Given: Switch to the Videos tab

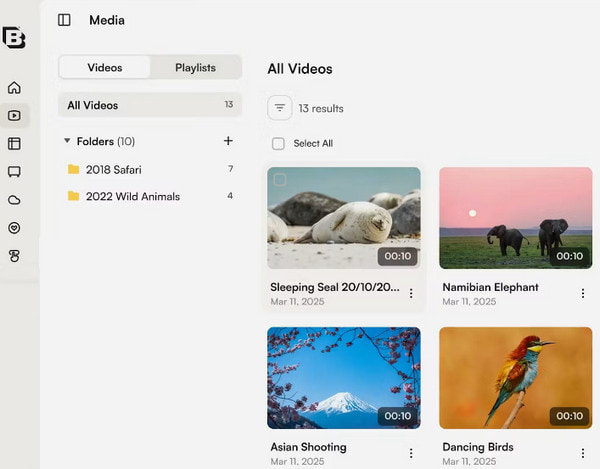Looking at the screenshot, I should tap(104, 67).
